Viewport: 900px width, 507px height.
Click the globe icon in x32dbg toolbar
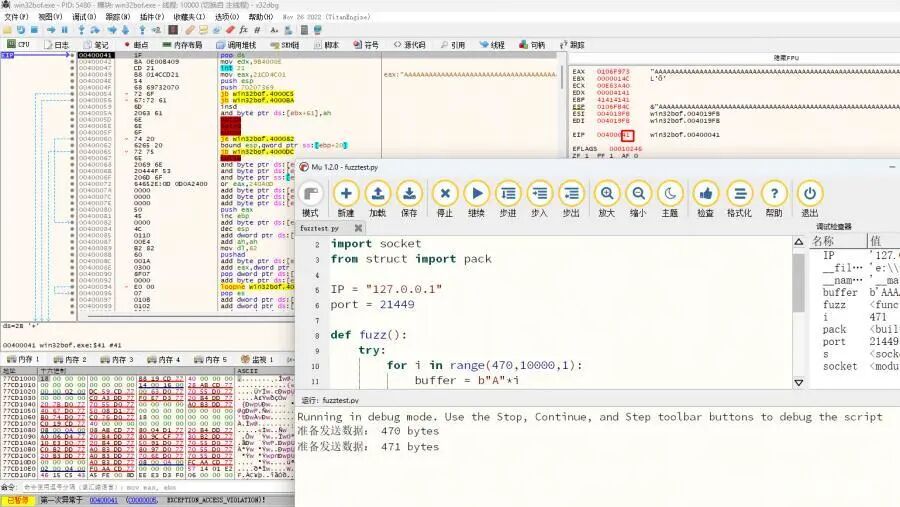(317, 30)
